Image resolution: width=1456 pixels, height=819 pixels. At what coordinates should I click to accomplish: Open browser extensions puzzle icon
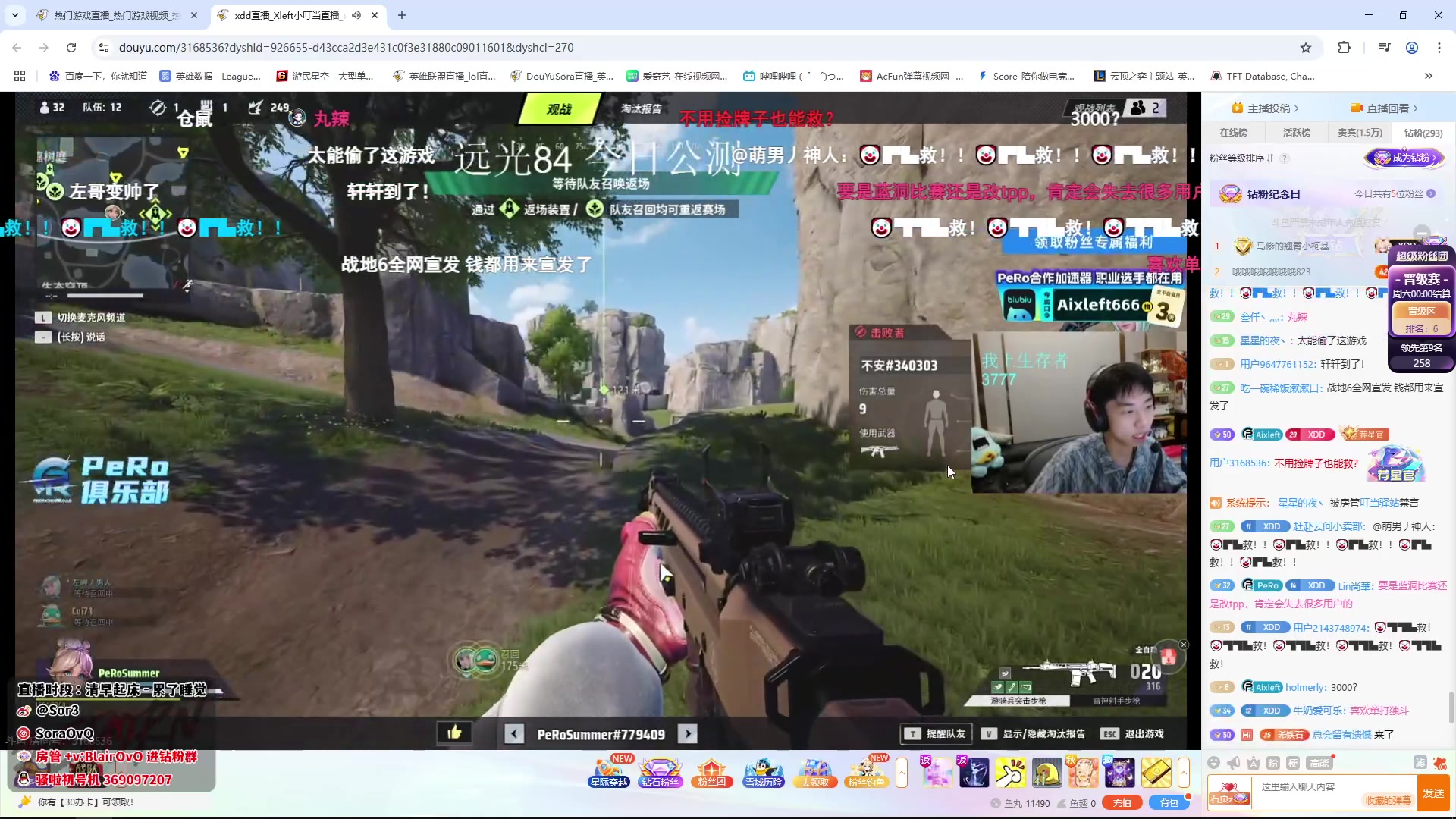1344,48
